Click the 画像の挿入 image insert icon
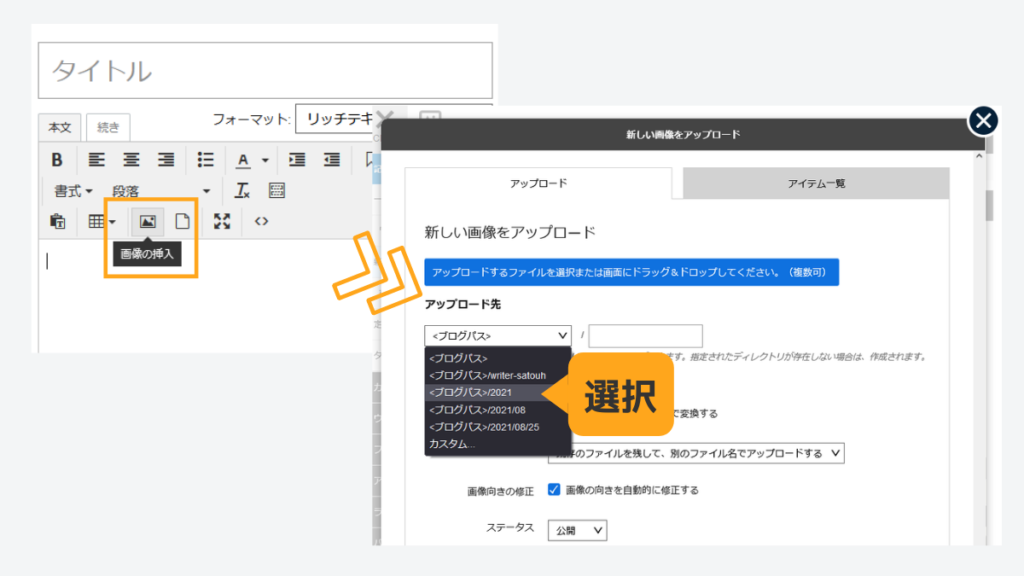 click(x=147, y=221)
